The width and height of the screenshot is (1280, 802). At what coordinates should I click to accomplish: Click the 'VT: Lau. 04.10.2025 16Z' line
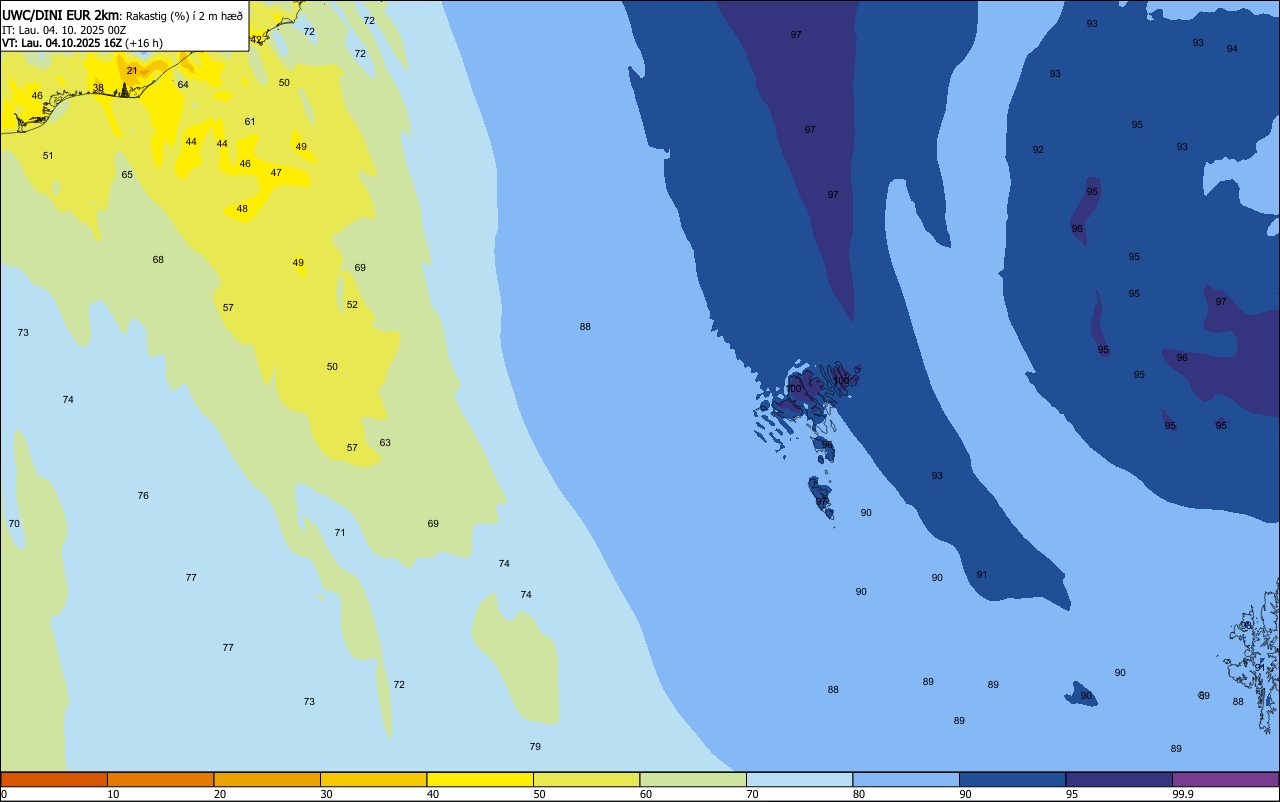pyautogui.click(x=62, y=43)
